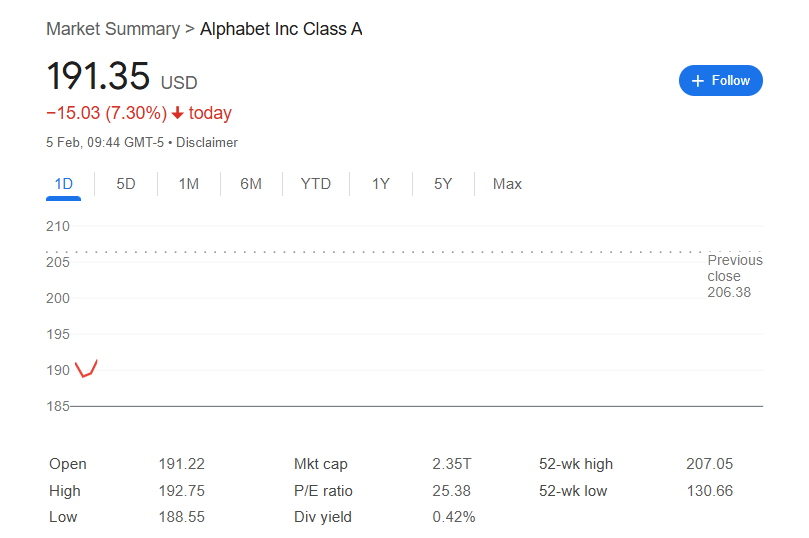The image size is (809, 538).
Task: Click the plus icon on Follow button
Action: click(x=698, y=81)
